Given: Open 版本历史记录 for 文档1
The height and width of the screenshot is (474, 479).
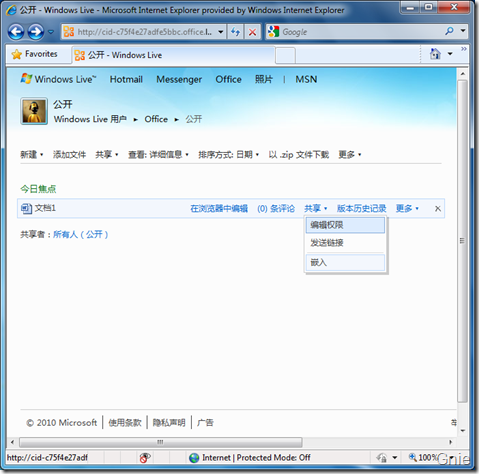Looking at the screenshot, I should click(x=361, y=209).
